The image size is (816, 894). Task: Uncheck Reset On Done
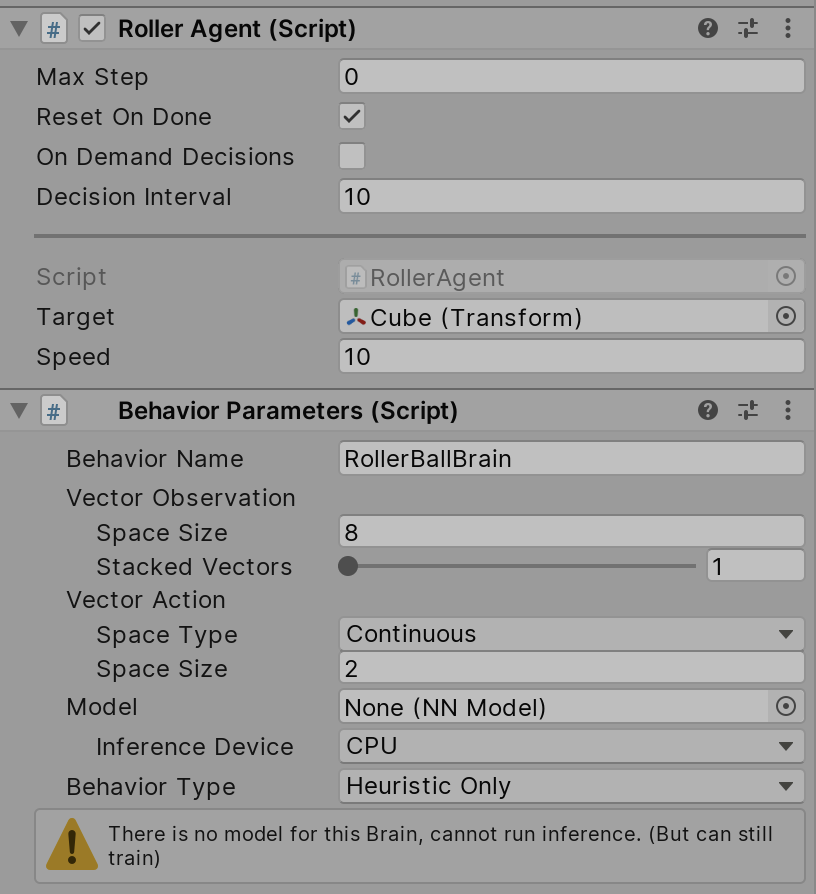pos(351,116)
